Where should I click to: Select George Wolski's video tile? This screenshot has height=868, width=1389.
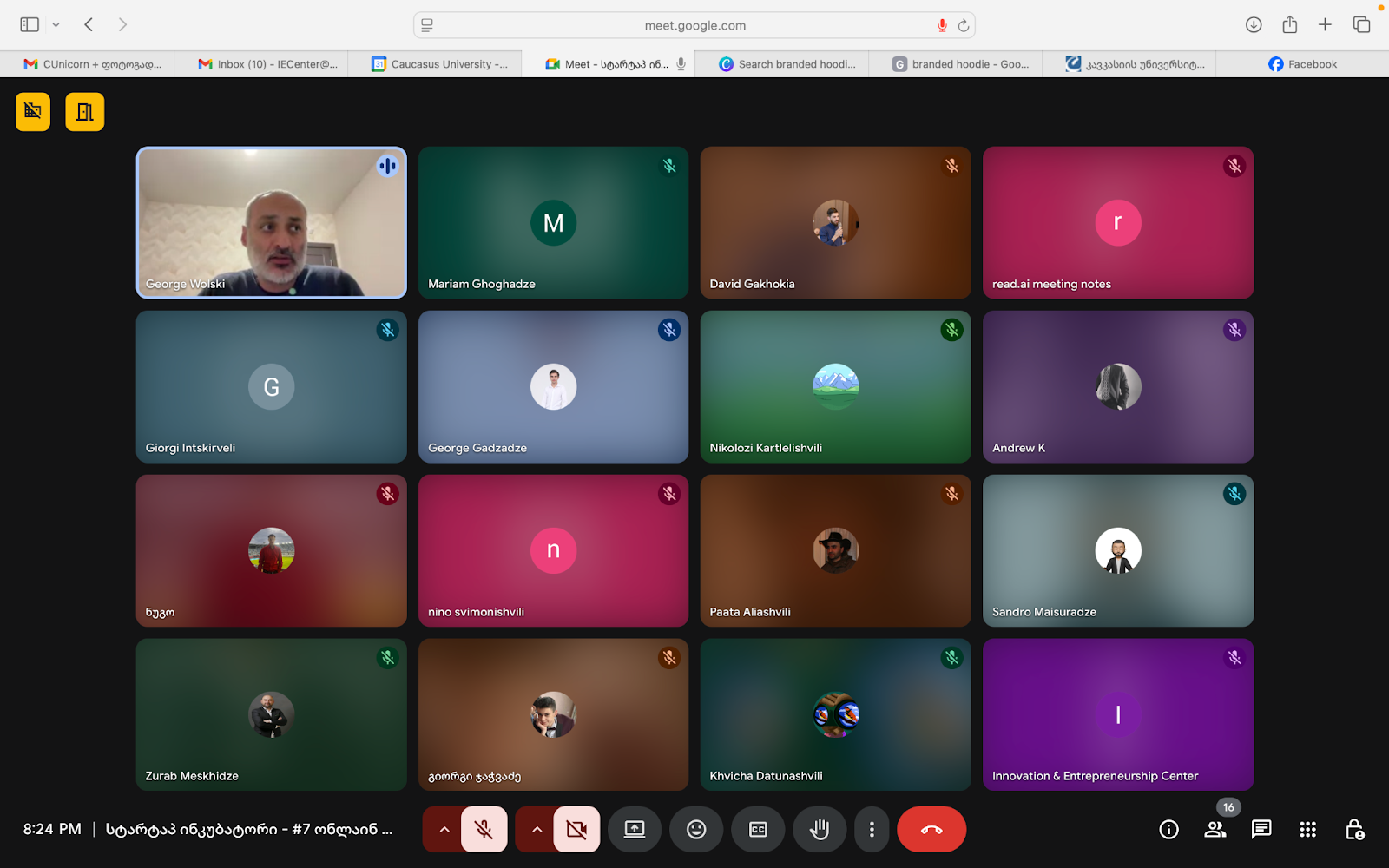coord(271,223)
